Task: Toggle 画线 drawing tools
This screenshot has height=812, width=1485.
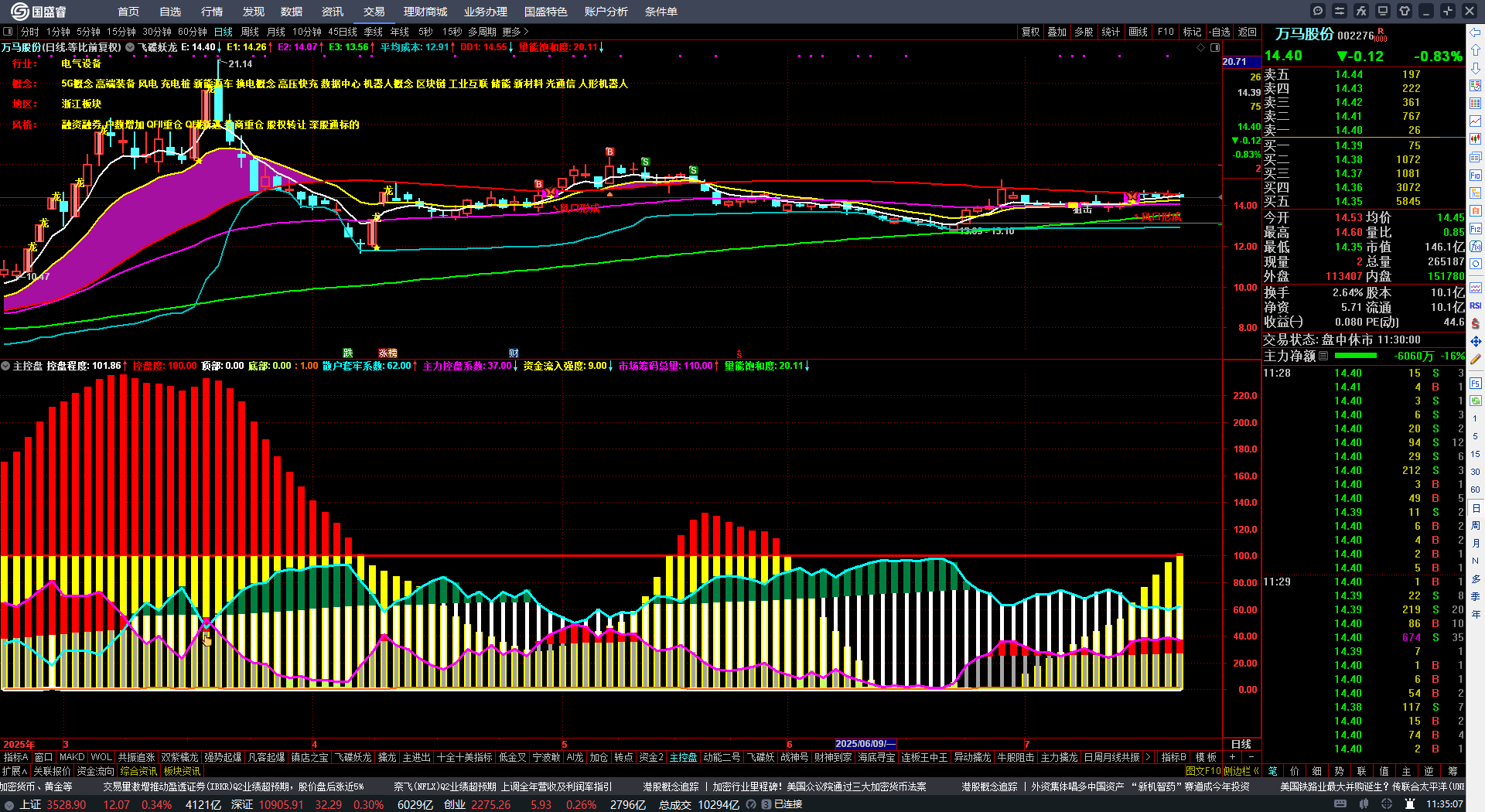Action: [1138, 32]
